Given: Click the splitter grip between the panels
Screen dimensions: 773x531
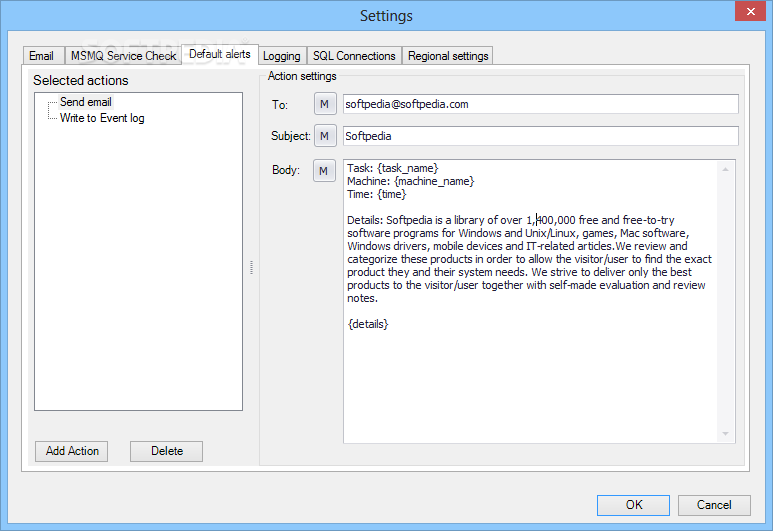Looking at the screenshot, I should click(x=251, y=267).
